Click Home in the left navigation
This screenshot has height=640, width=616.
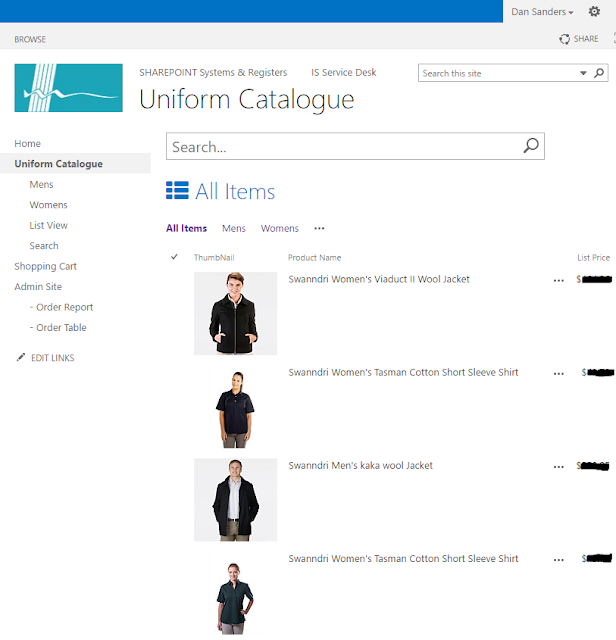(x=27, y=144)
